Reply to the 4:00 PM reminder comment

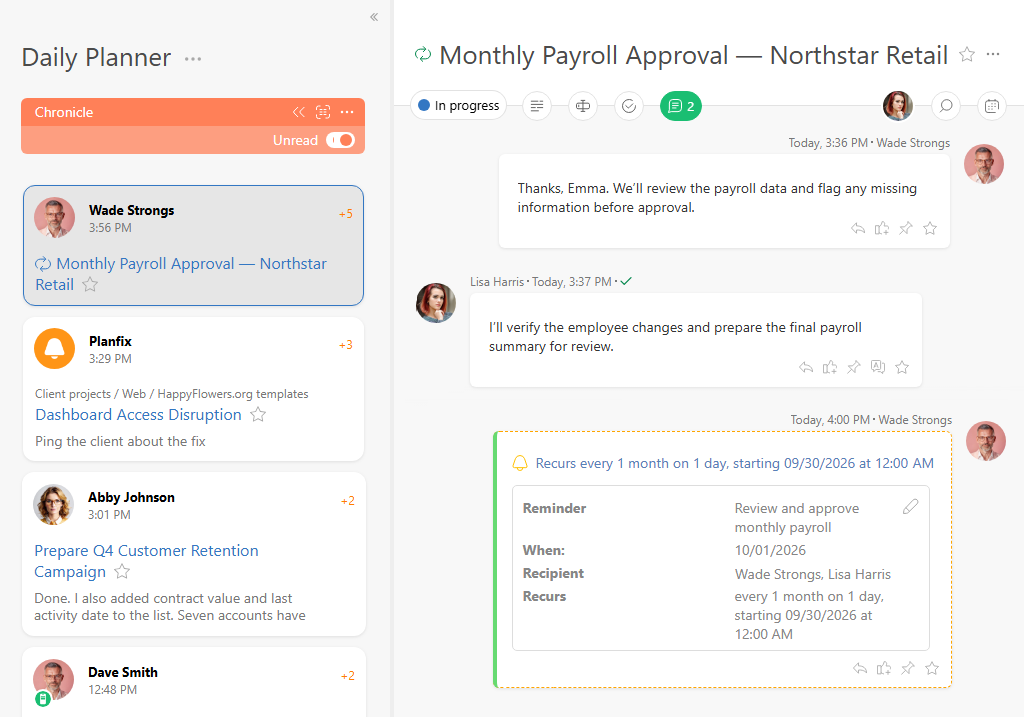click(860, 668)
